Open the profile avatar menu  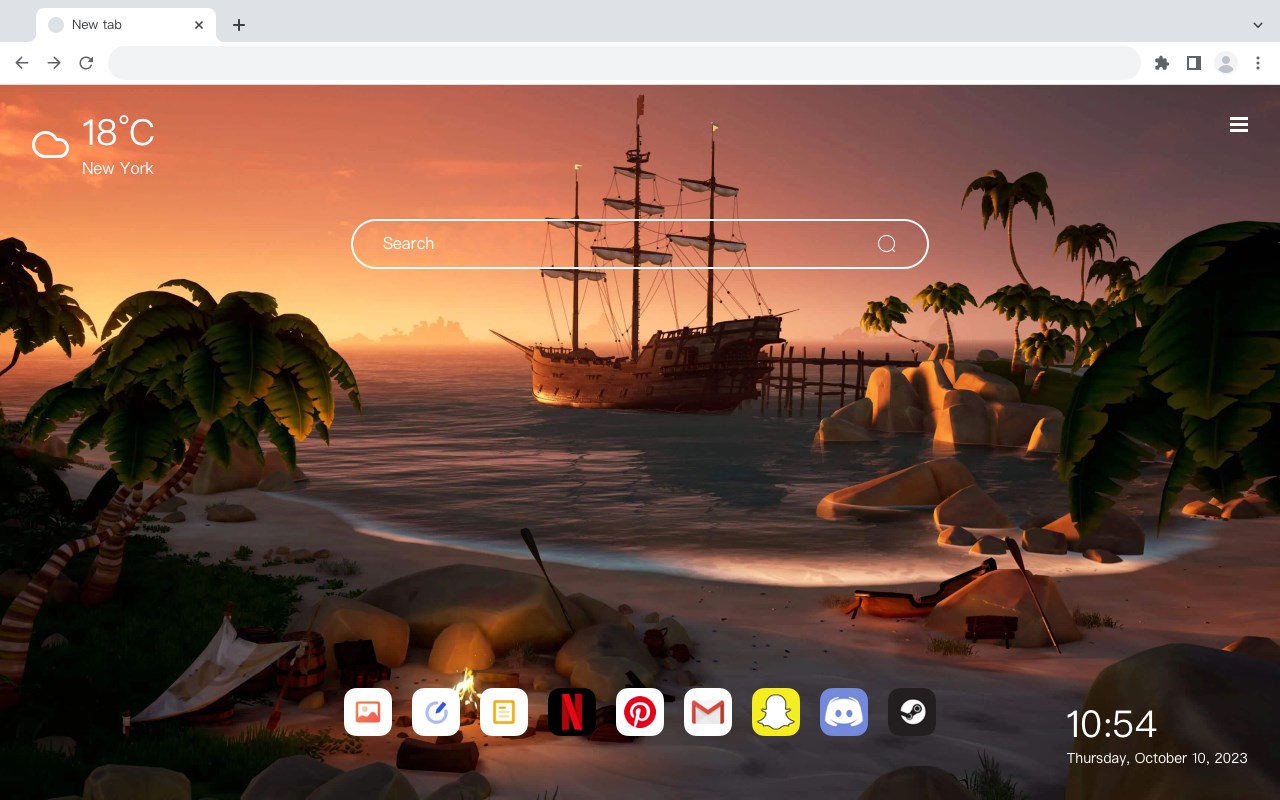pyautogui.click(x=1226, y=63)
